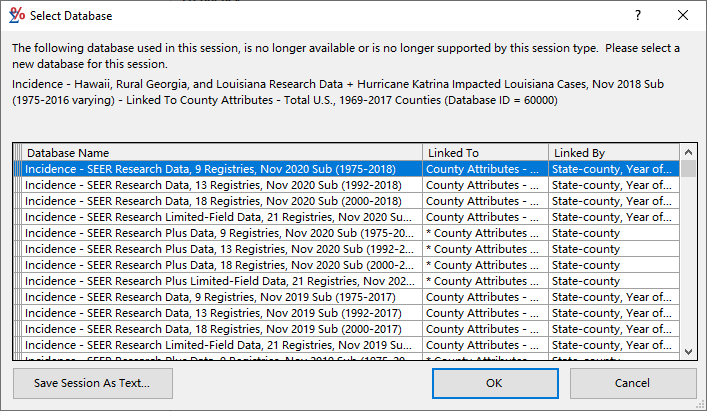Choose Research Limited-Field Data 21 Registries Nov 2020
The height and width of the screenshot is (411, 707).
(218, 217)
